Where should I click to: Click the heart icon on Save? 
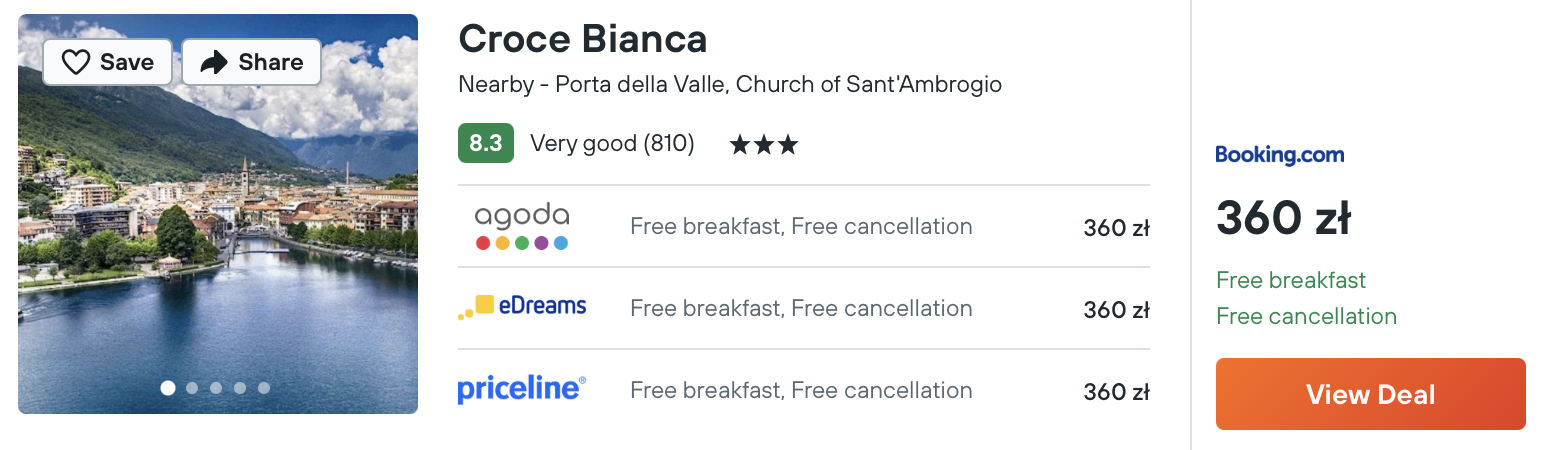(x=76, y=62)
